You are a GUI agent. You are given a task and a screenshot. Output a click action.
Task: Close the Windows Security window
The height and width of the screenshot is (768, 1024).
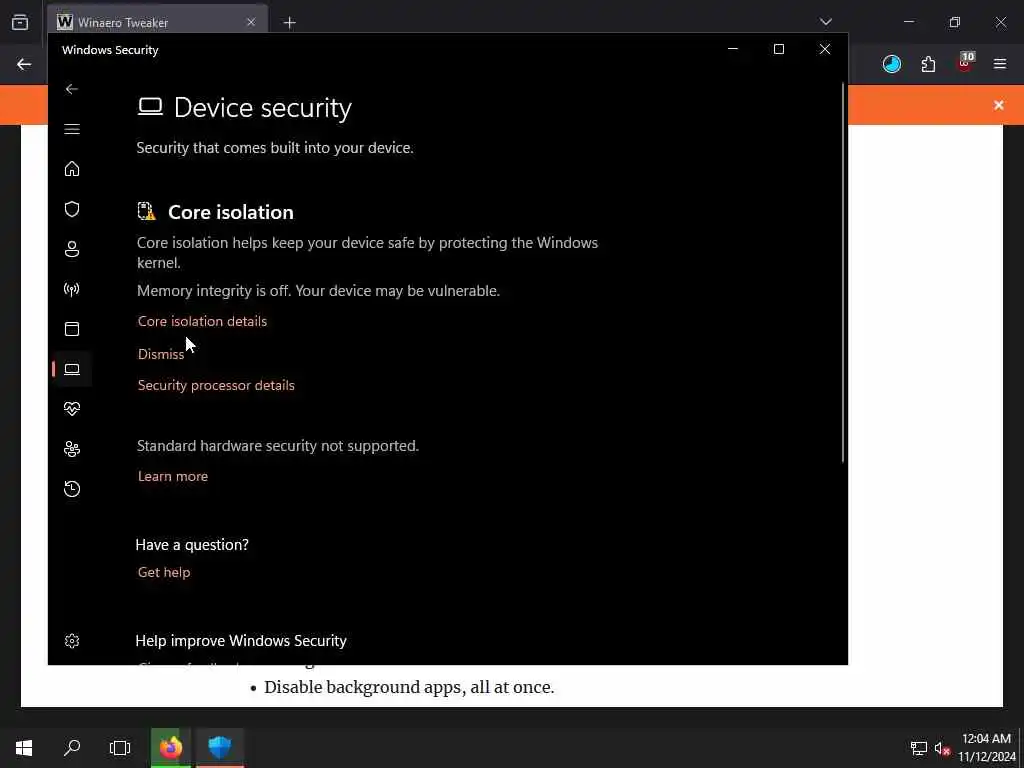click(x=825, y=49)
